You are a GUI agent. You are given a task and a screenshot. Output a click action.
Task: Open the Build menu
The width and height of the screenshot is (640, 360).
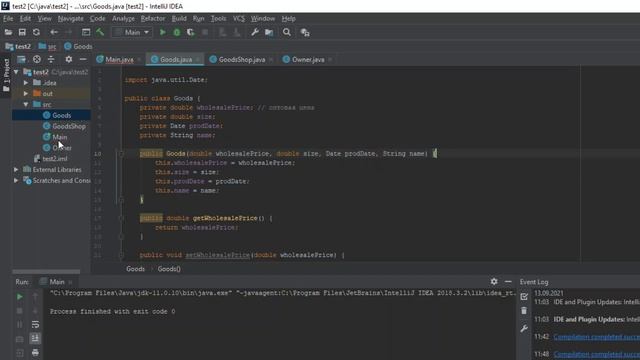(179, 19)
